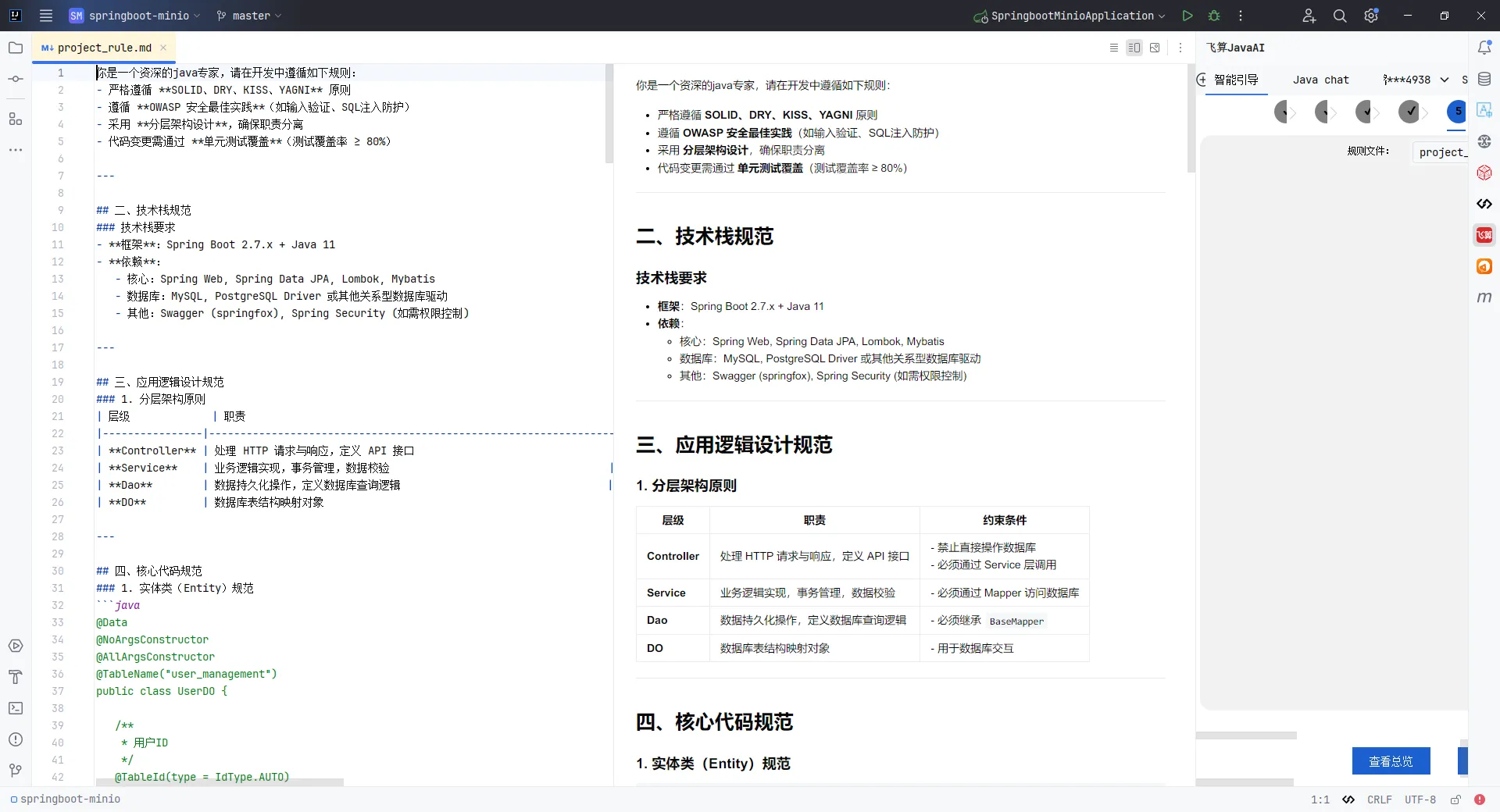Viewport: 1500px width, 812px height.
Task: Click the markdown preview vertical scrollbar
Action: [x=1191, y=119]
